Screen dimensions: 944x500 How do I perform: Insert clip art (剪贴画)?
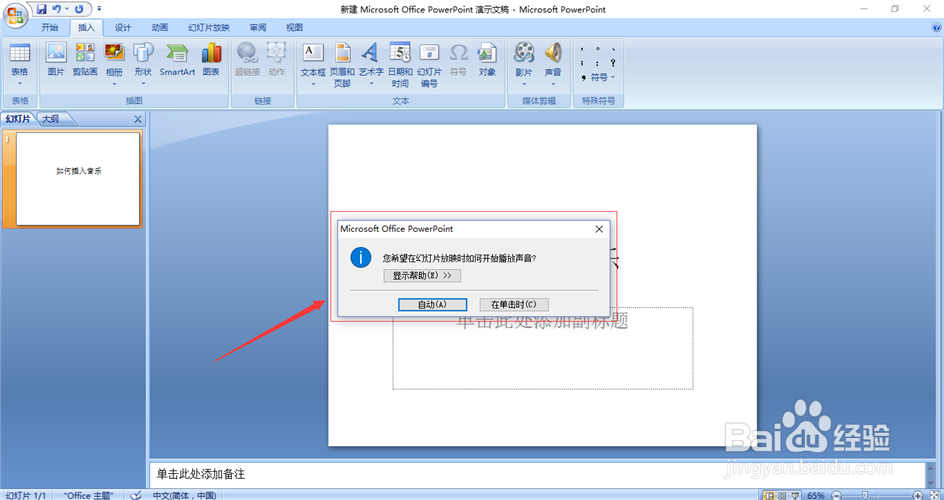coord(85,60)
